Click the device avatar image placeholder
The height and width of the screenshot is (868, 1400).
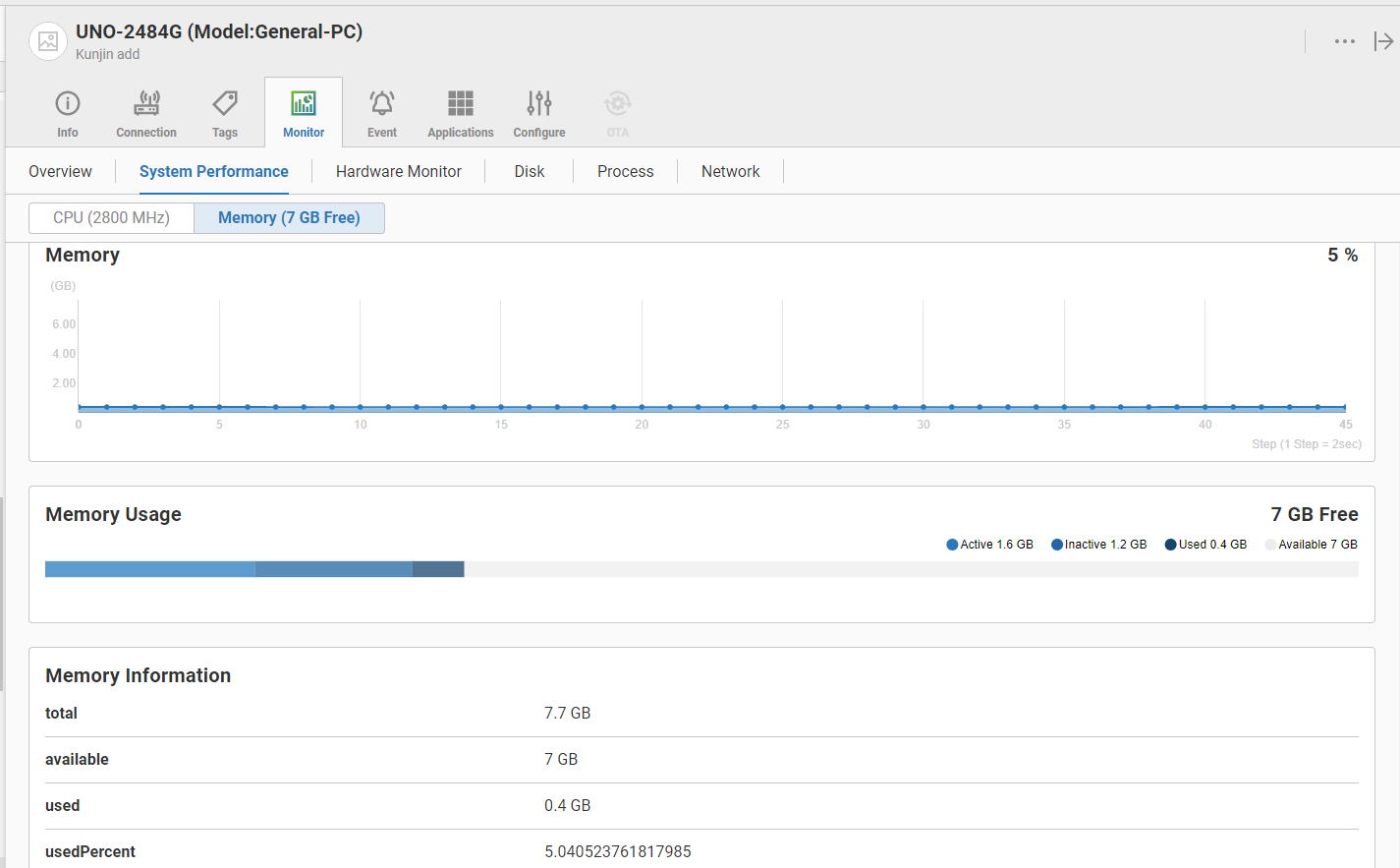click(46, 41)
